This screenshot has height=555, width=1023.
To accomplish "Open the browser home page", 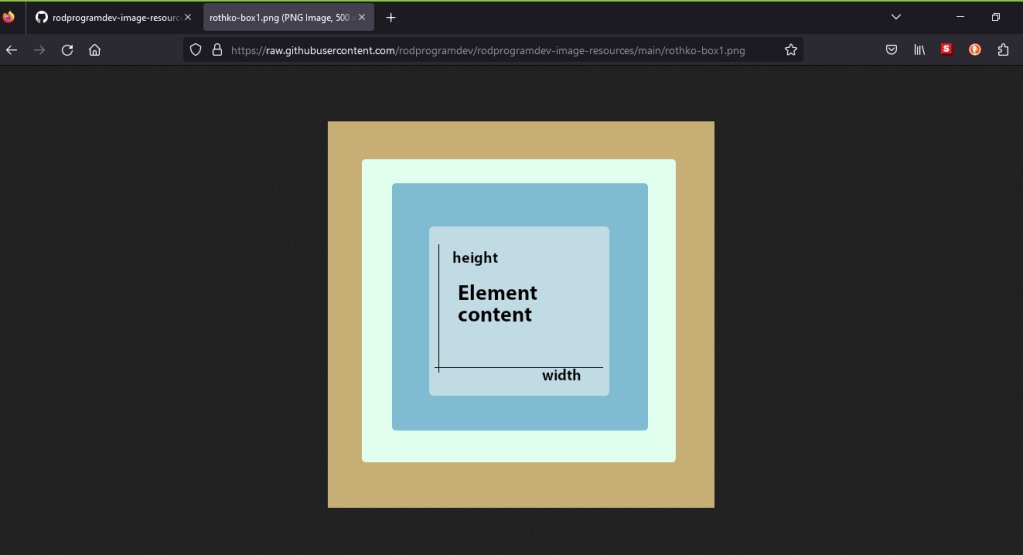I will point(95,50).
